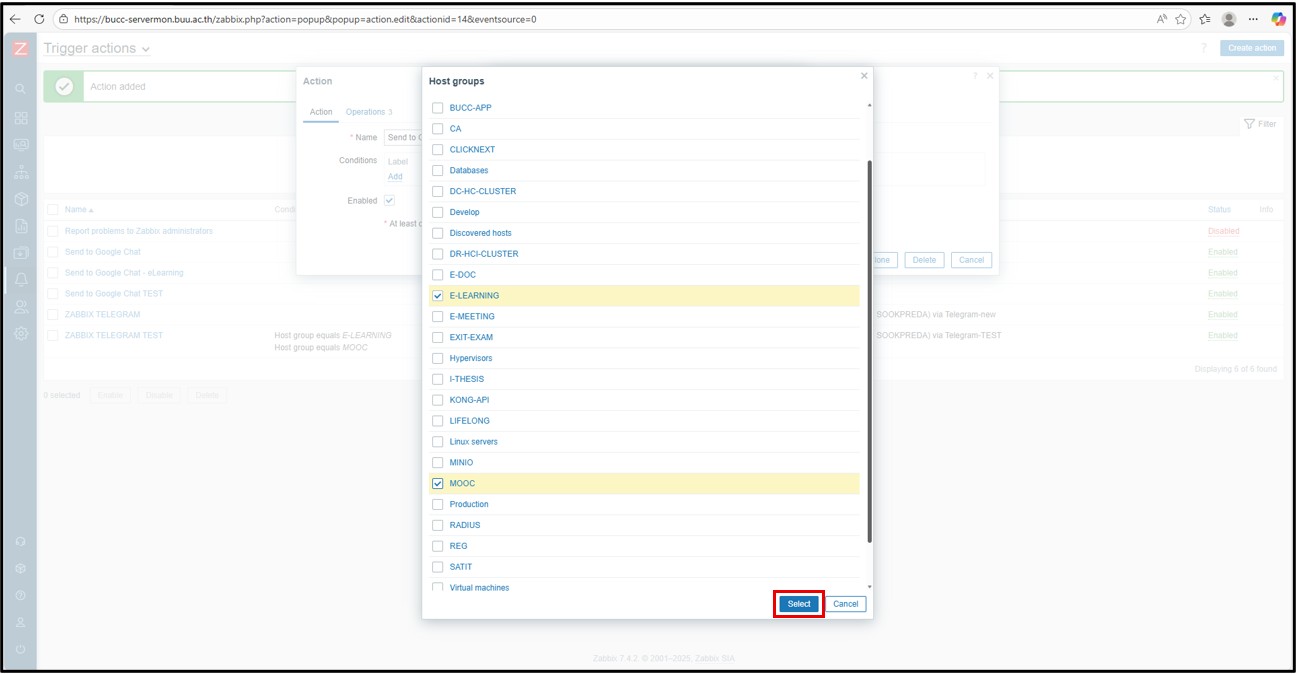Open browser Settings and more menu
This screenshot has width=1296, height=674.
click(1253, 19)
